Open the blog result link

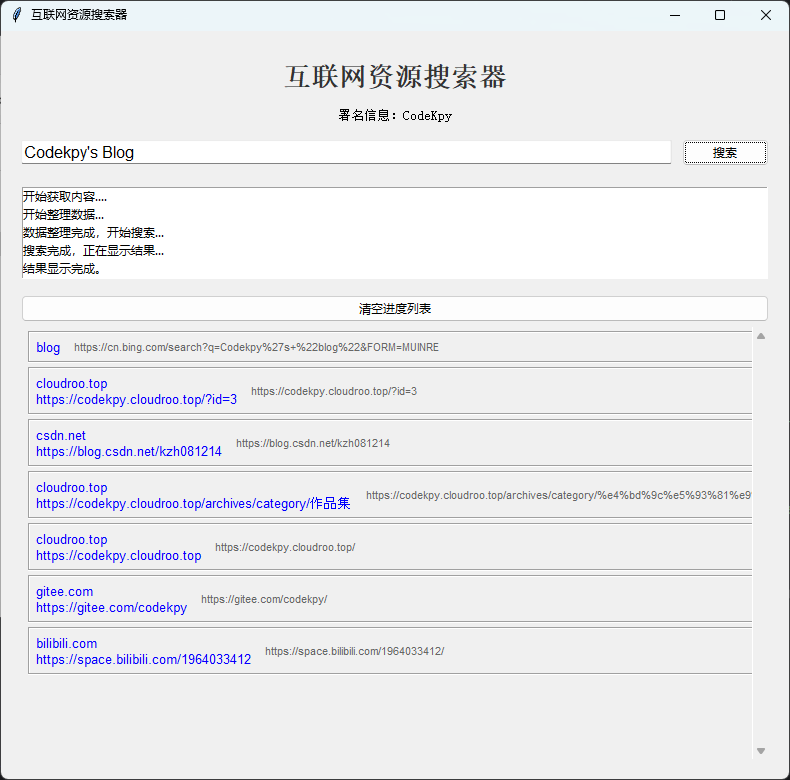[48, 347]
